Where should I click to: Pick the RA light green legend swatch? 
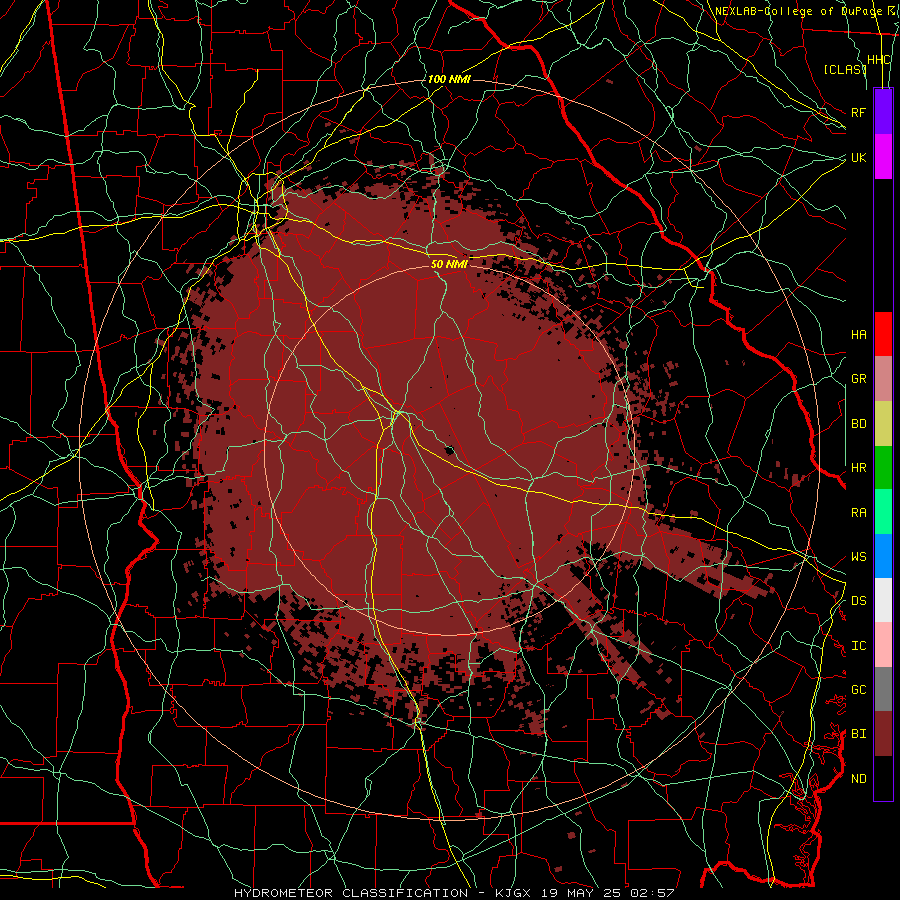click(x=883, y=512)
